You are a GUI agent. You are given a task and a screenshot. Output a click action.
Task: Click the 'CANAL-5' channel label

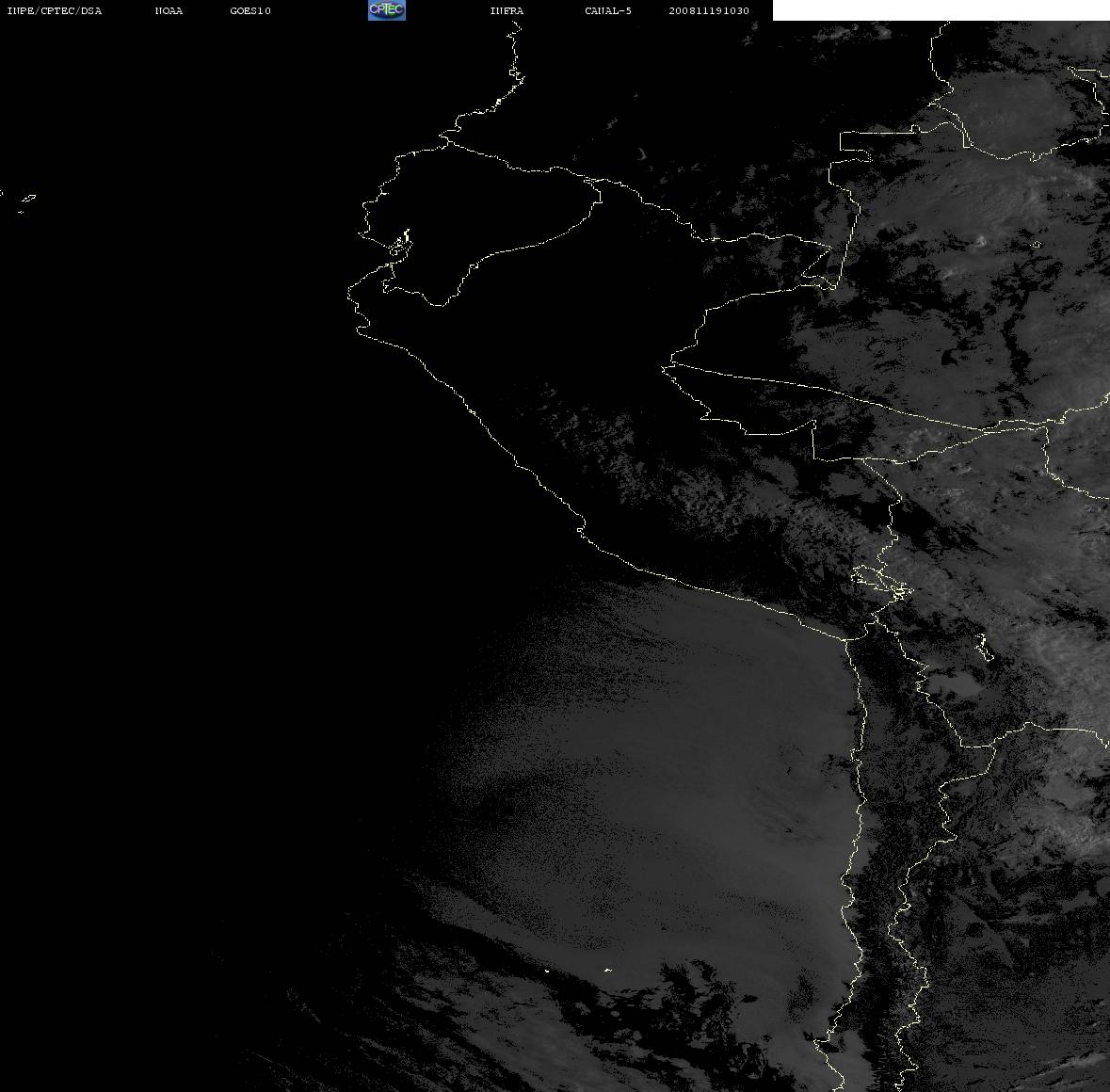608,10
